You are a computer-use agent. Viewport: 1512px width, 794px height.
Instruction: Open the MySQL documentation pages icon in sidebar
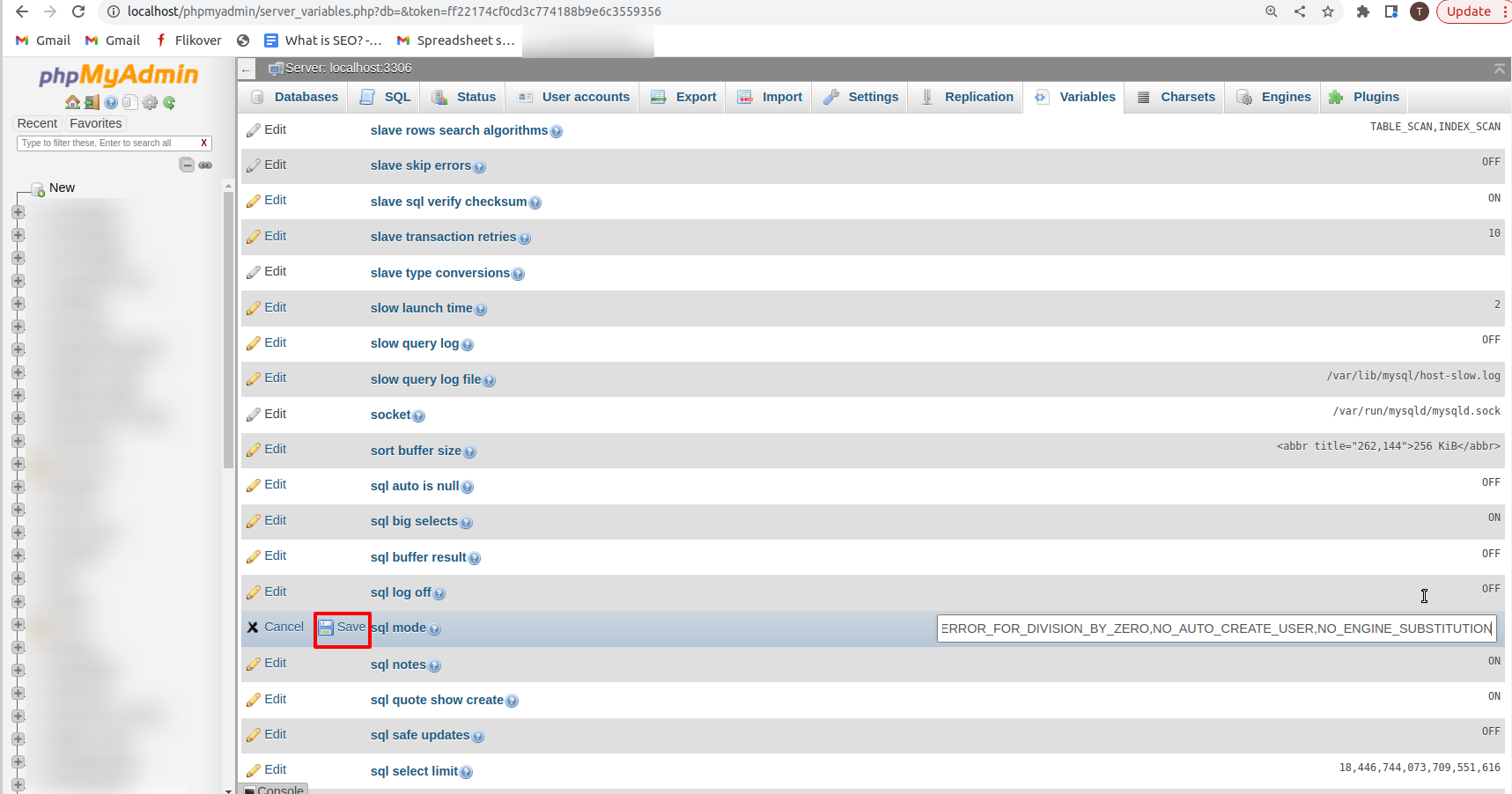tap(130, 102)
